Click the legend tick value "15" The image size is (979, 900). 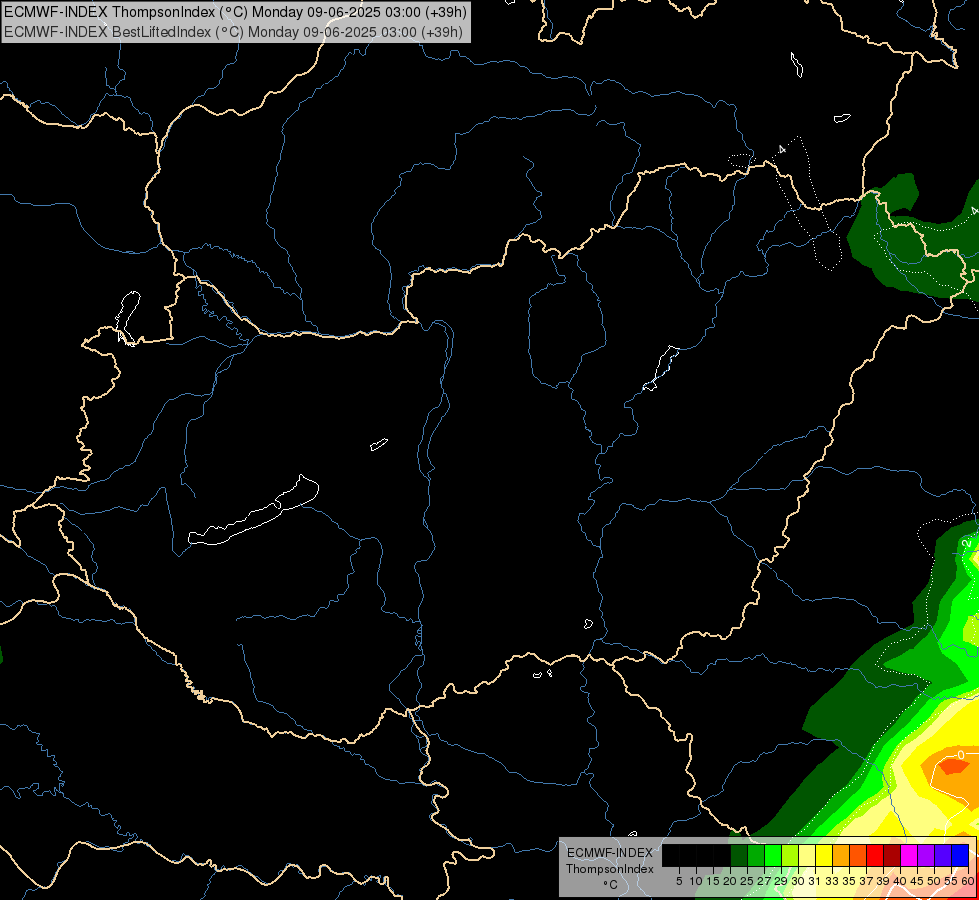(x=713, y=881)
